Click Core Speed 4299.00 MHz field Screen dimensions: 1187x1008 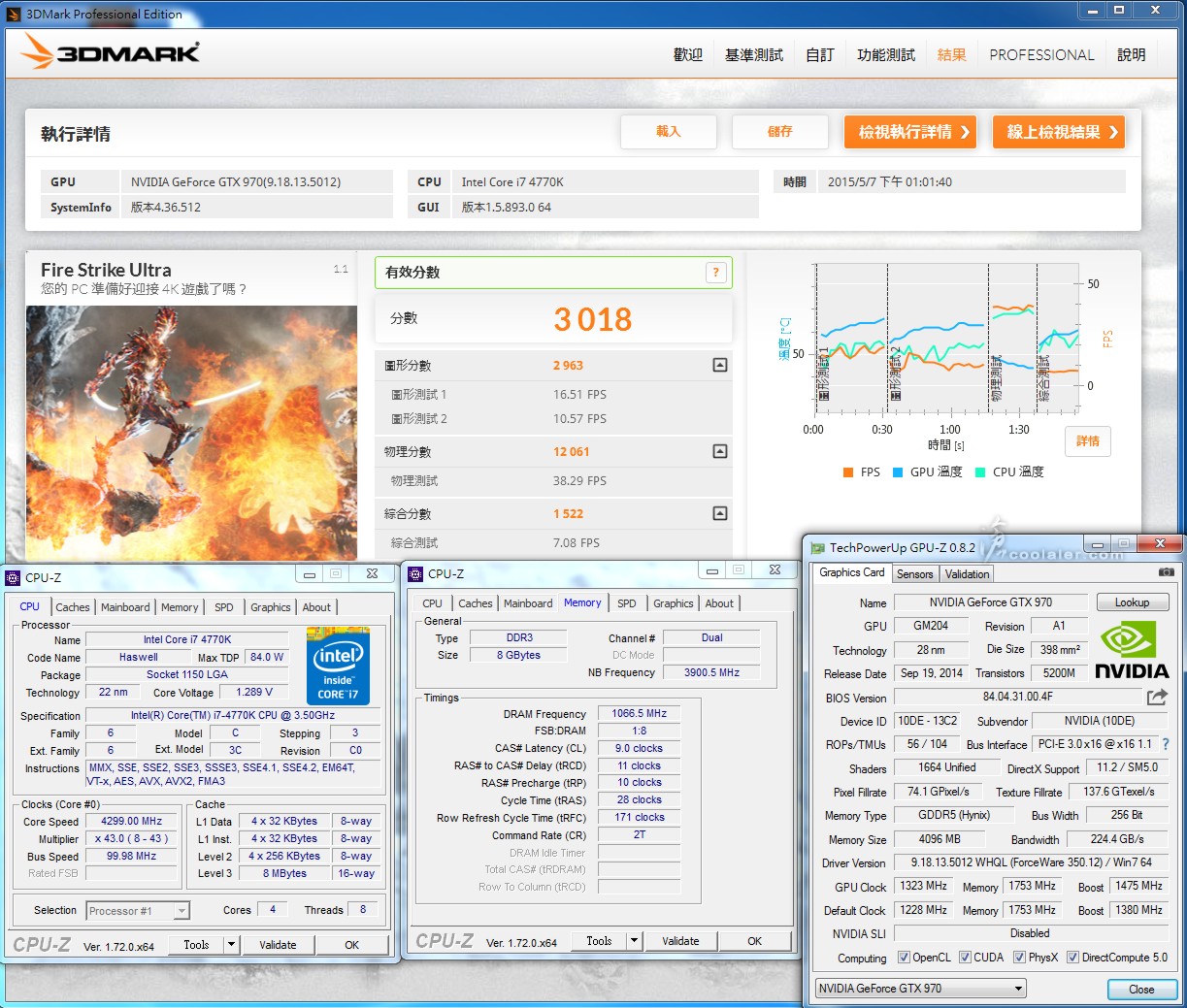coord(133,821)
